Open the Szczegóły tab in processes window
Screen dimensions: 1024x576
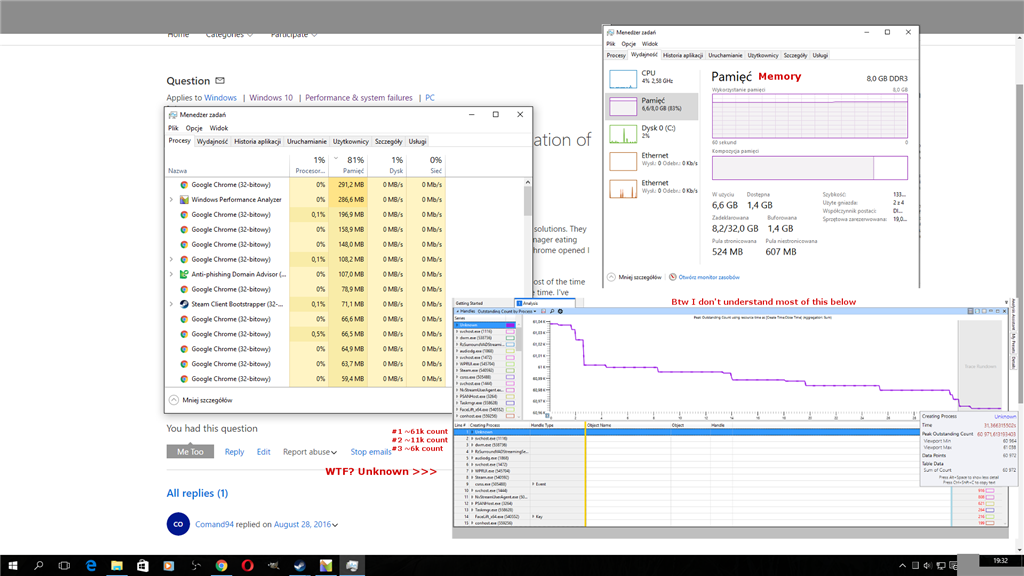[x=389, y=142]
